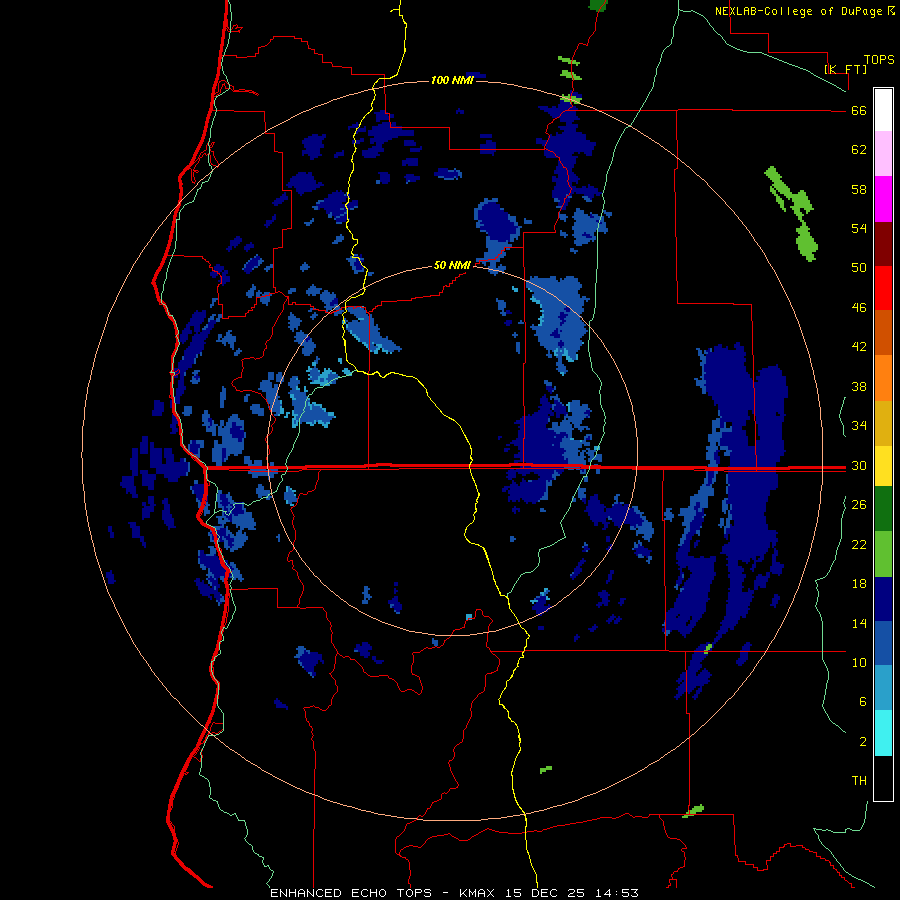Pick the light blue legend swatch

coord(883,688)
